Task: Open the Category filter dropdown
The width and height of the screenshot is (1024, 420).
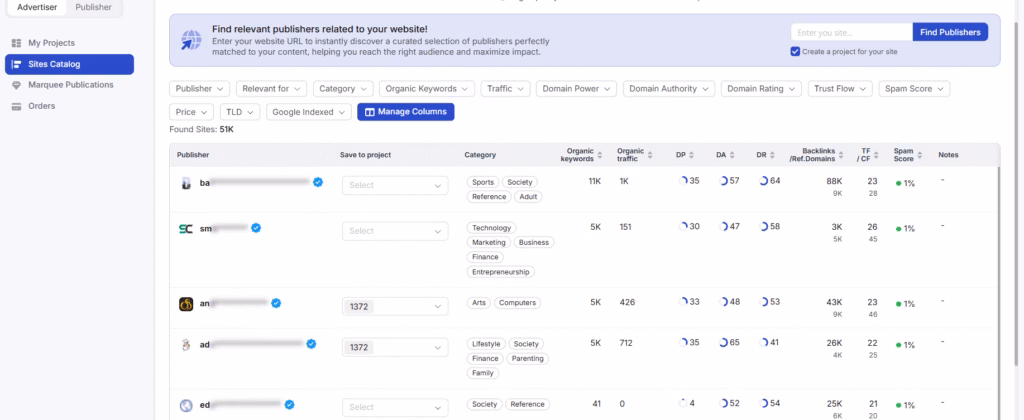Action: [343, 89]
